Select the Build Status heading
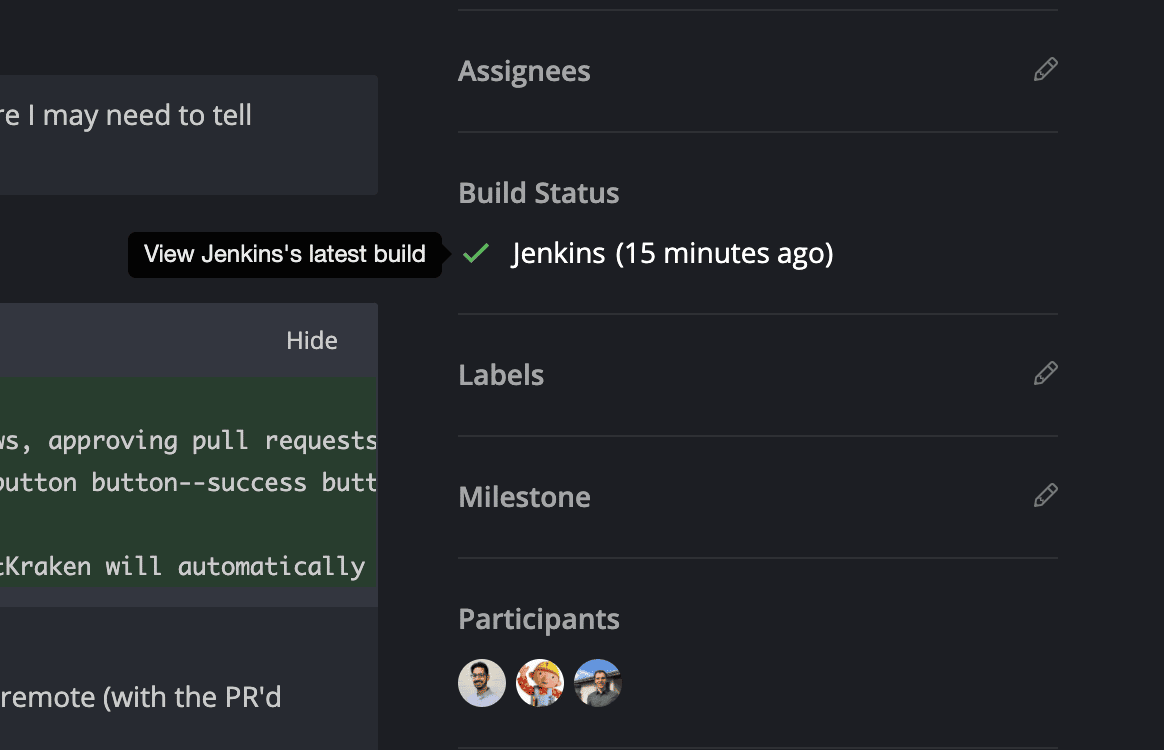Screen dimensions: 1164x750 tap(538, 192)
